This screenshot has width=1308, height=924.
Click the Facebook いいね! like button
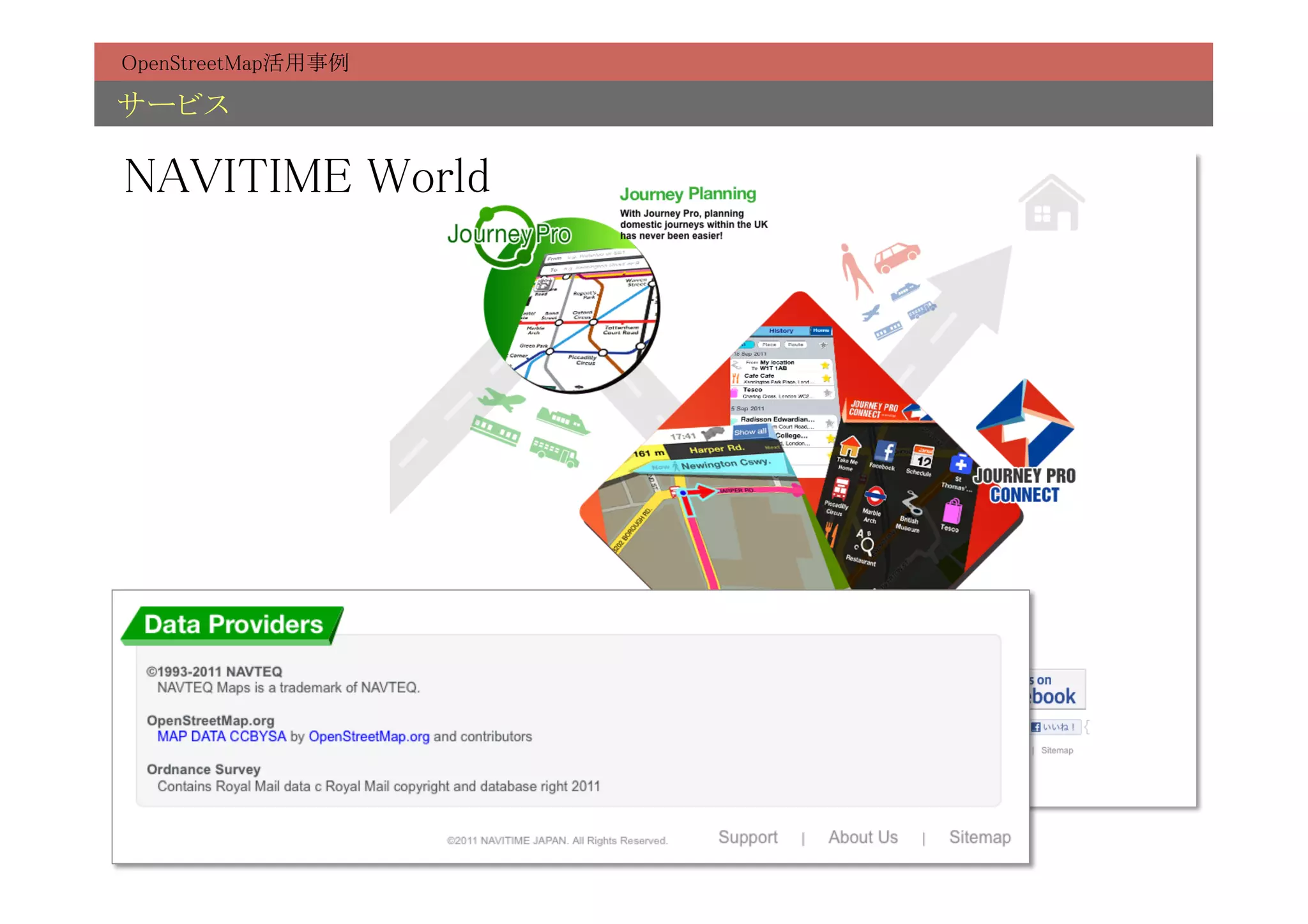(x=1054, y=727)
